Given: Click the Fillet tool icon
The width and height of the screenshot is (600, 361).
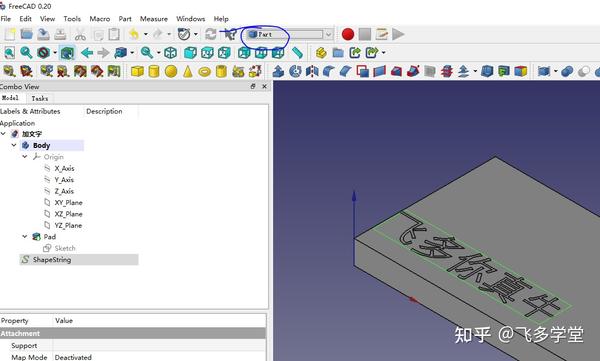Looking at the screenshot, I should click(x=329, y=71).
